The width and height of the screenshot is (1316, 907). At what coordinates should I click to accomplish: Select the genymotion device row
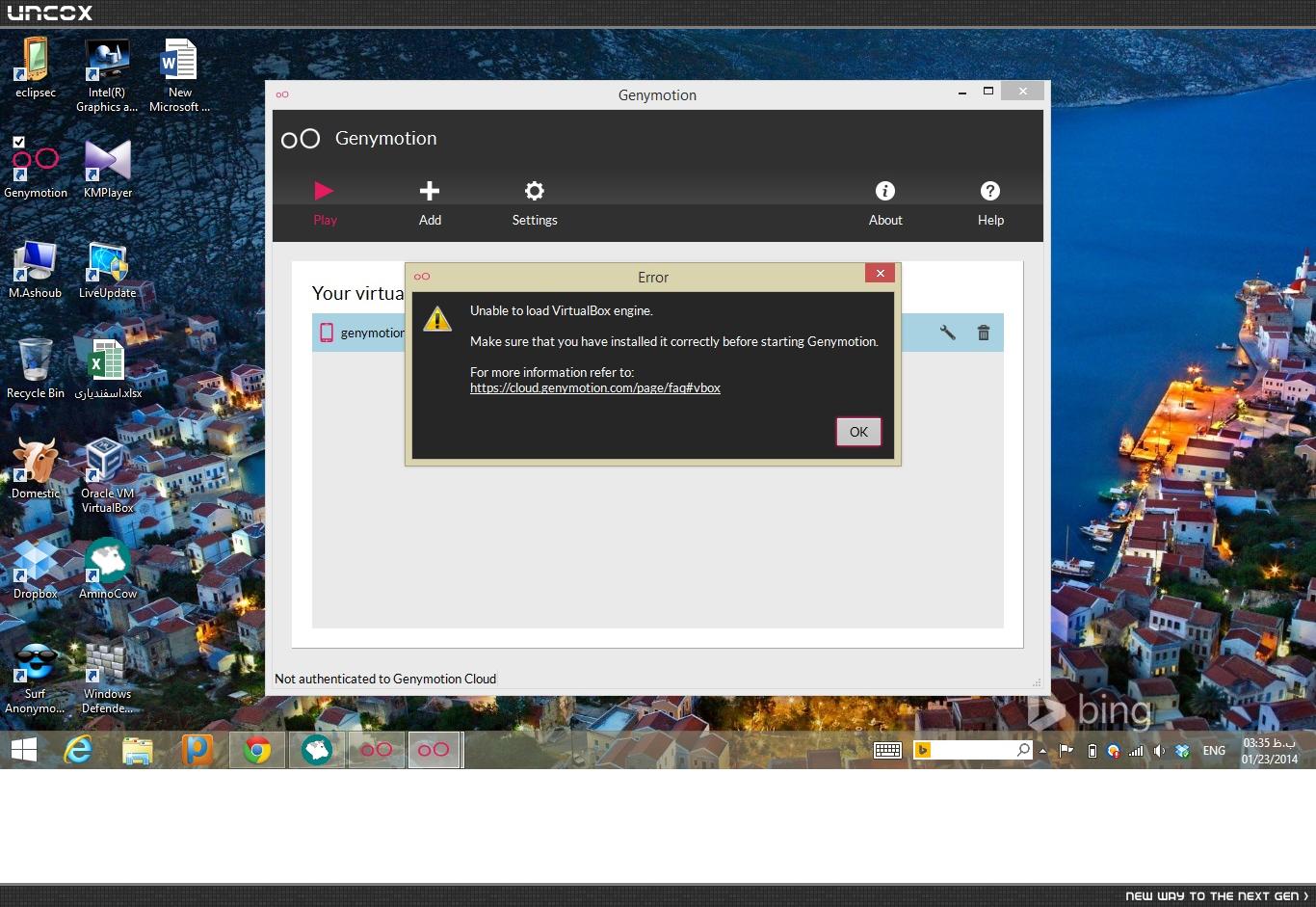click(x=657, y=333)
